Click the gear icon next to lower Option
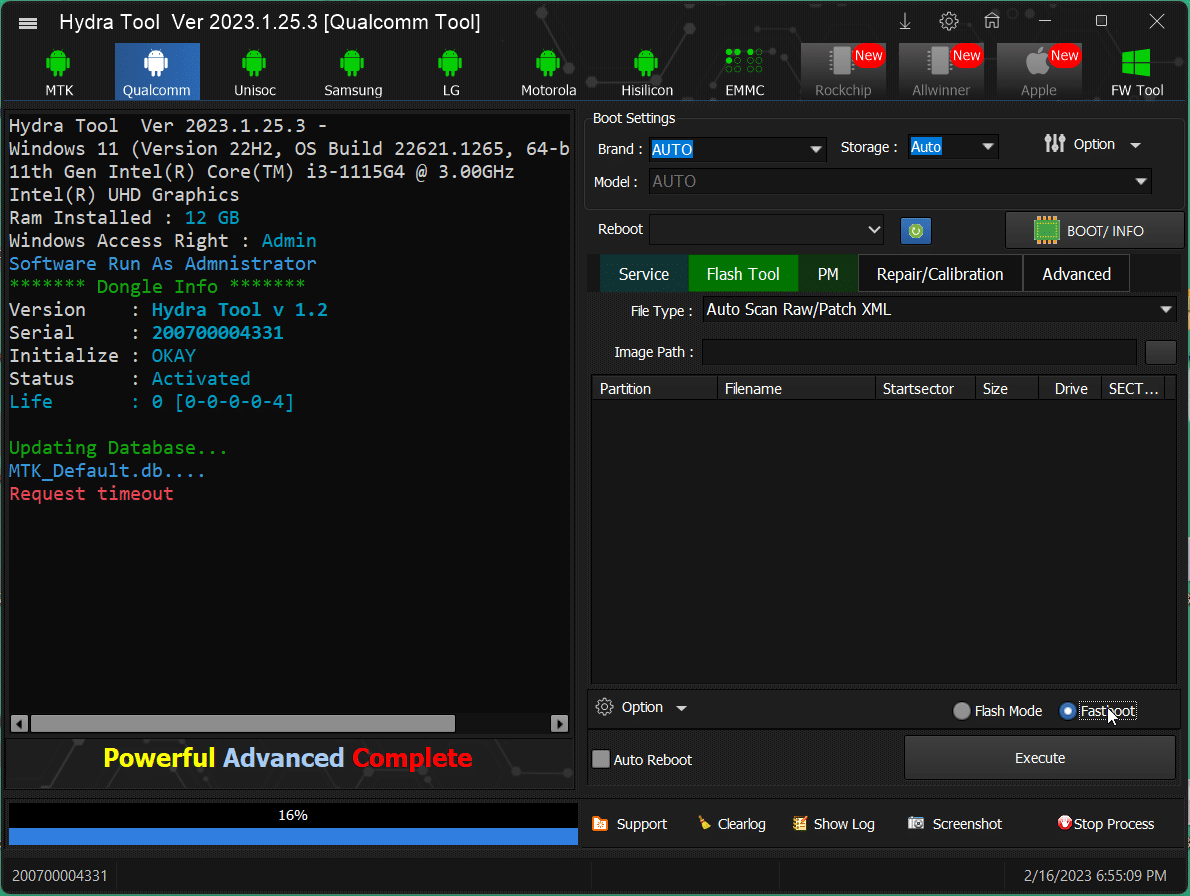Viewport: 1190px width, 896px height. [604, 707]
